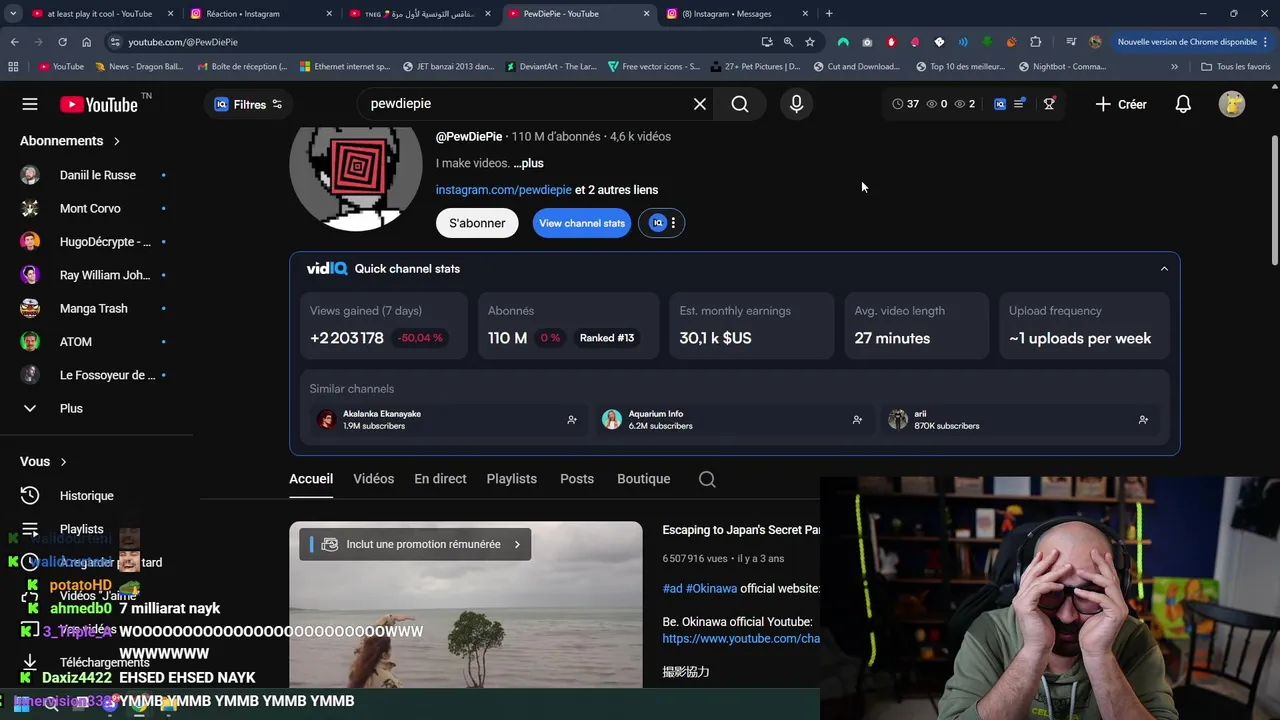Viewport: 1280px width, 720px height.
Task: Expand channel description with ...plus
Action: click(528, 163)
